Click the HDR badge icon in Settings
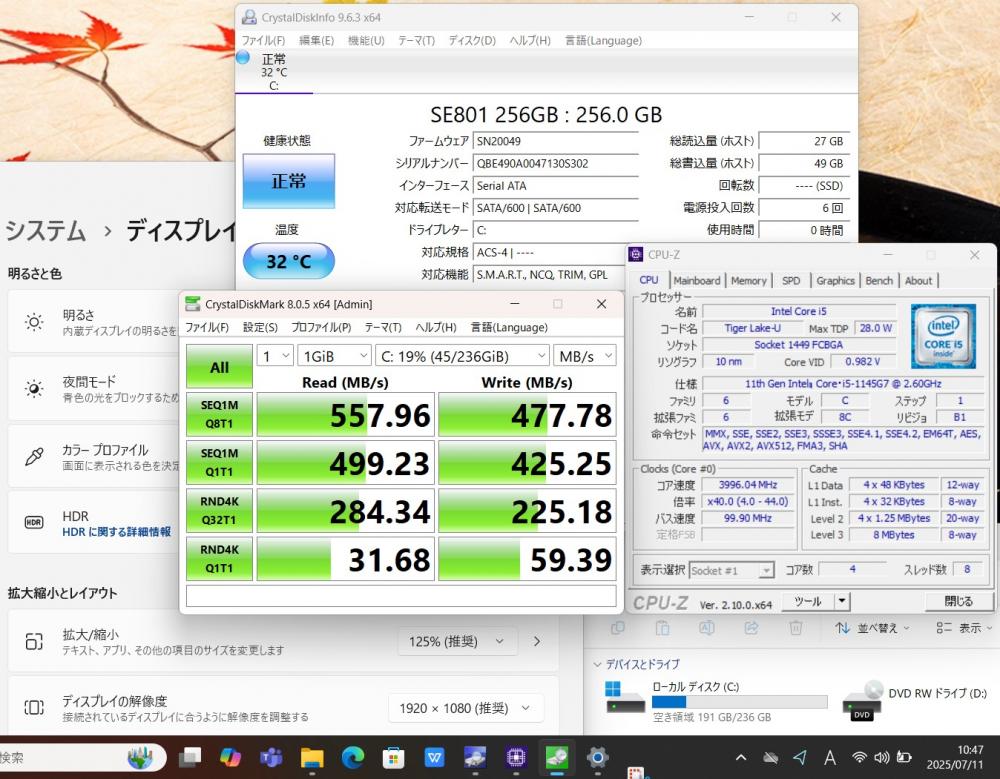Image resolution: width=1000 pixels, height=779 pixels. pyautogui.click(x=34, y=522)
